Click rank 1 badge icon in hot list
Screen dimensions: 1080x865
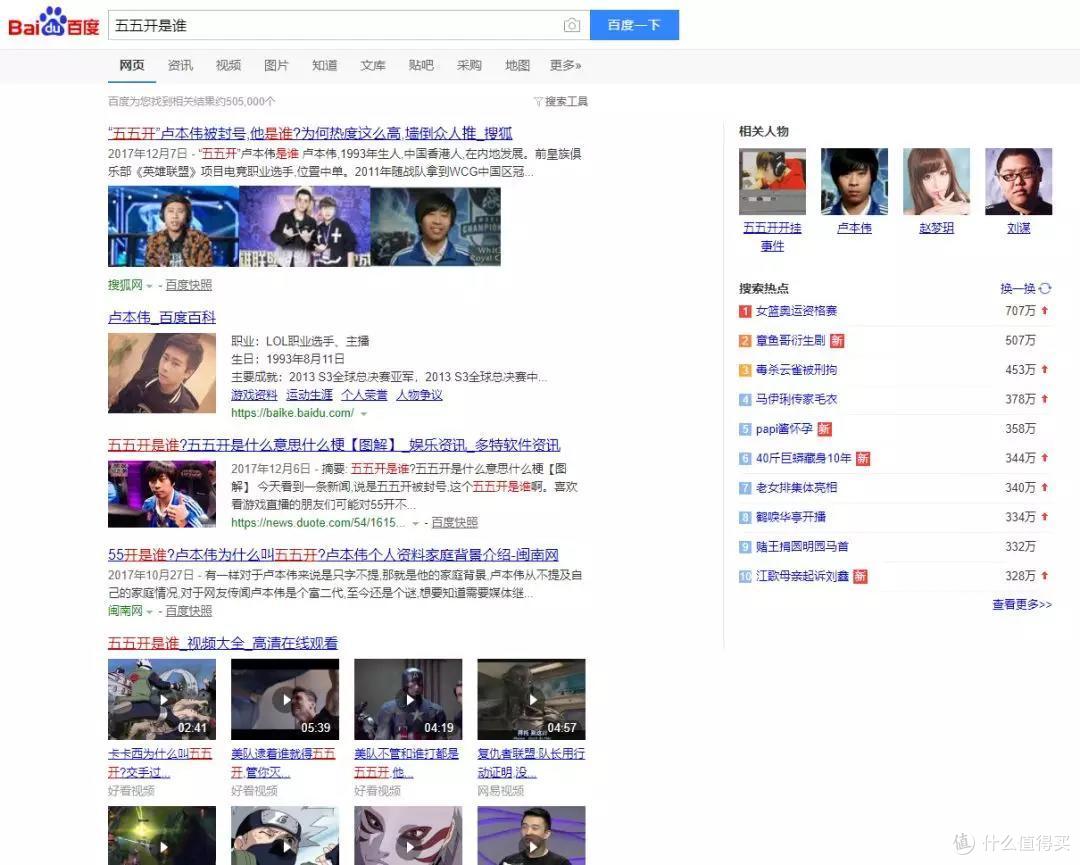coord(745,311)
